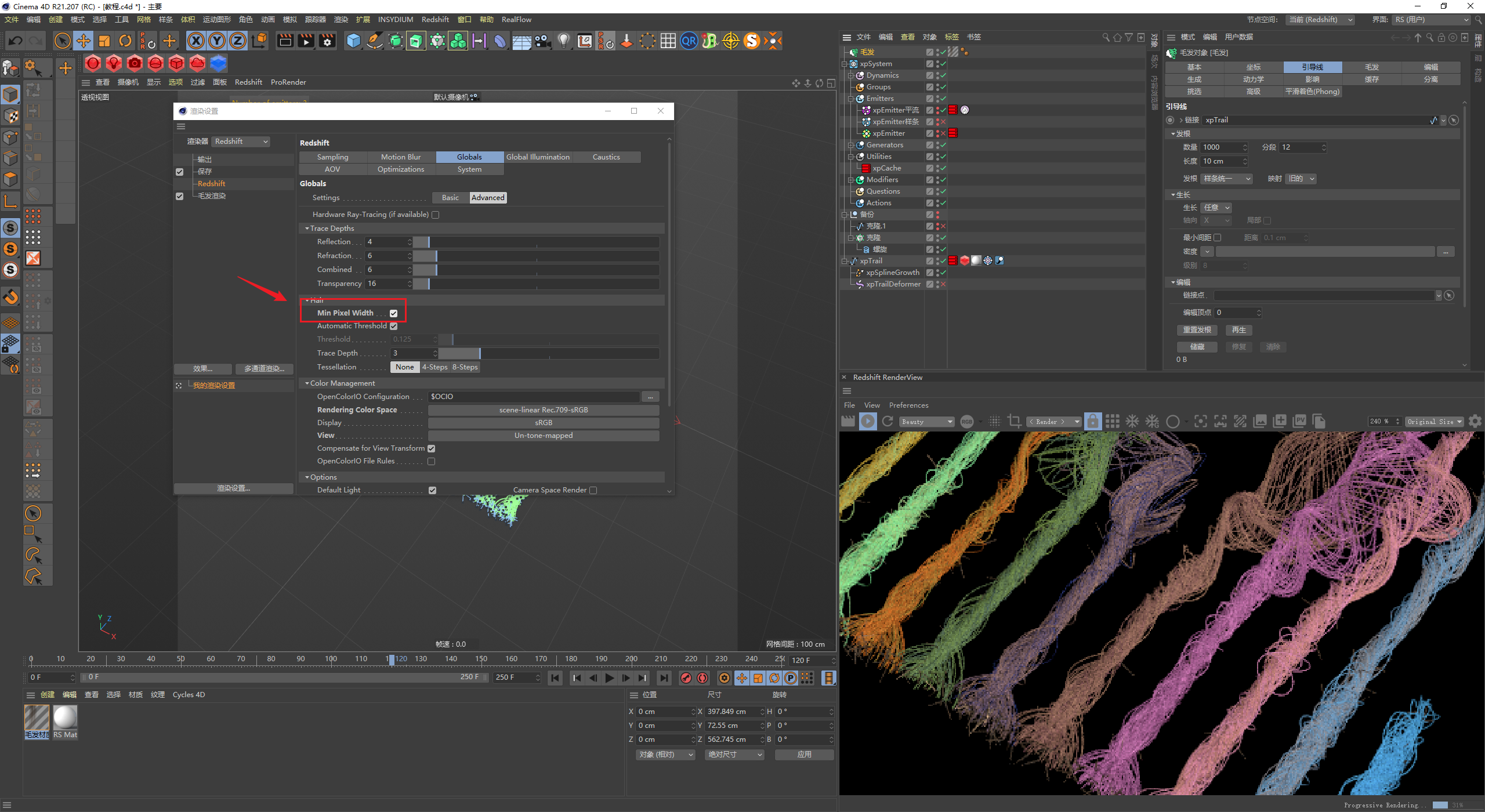This screenshot has width=1485, height=812.
Task: Select the Rotate tool icon
Action: click(125, 41)
